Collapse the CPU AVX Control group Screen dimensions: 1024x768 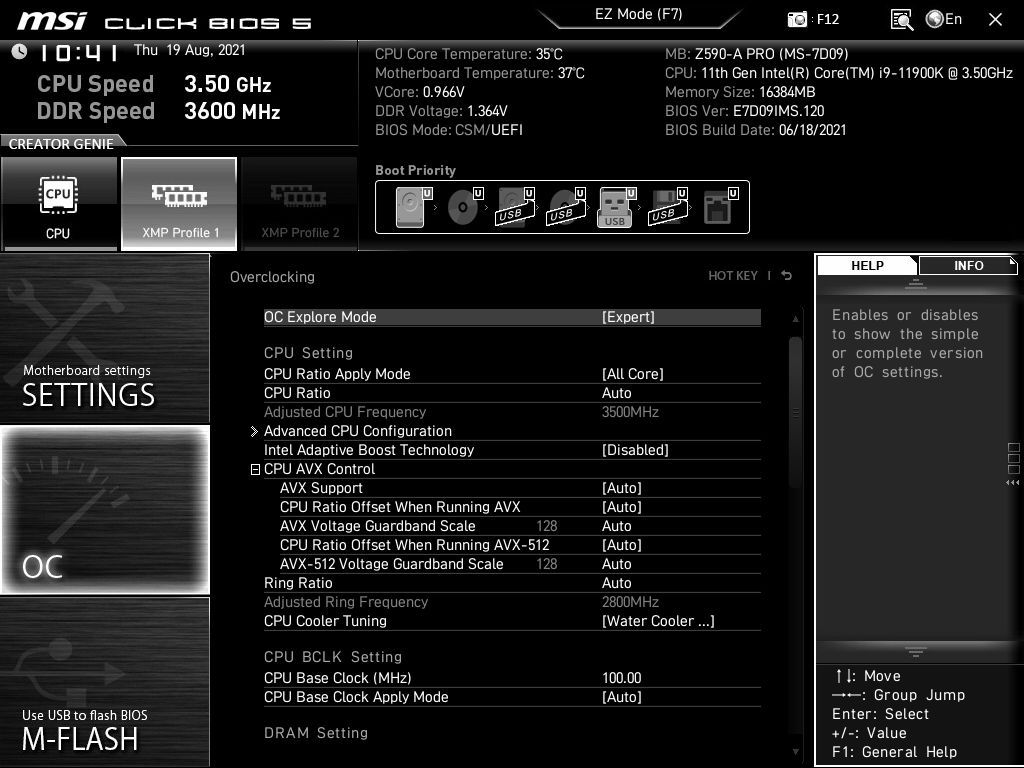255,469
